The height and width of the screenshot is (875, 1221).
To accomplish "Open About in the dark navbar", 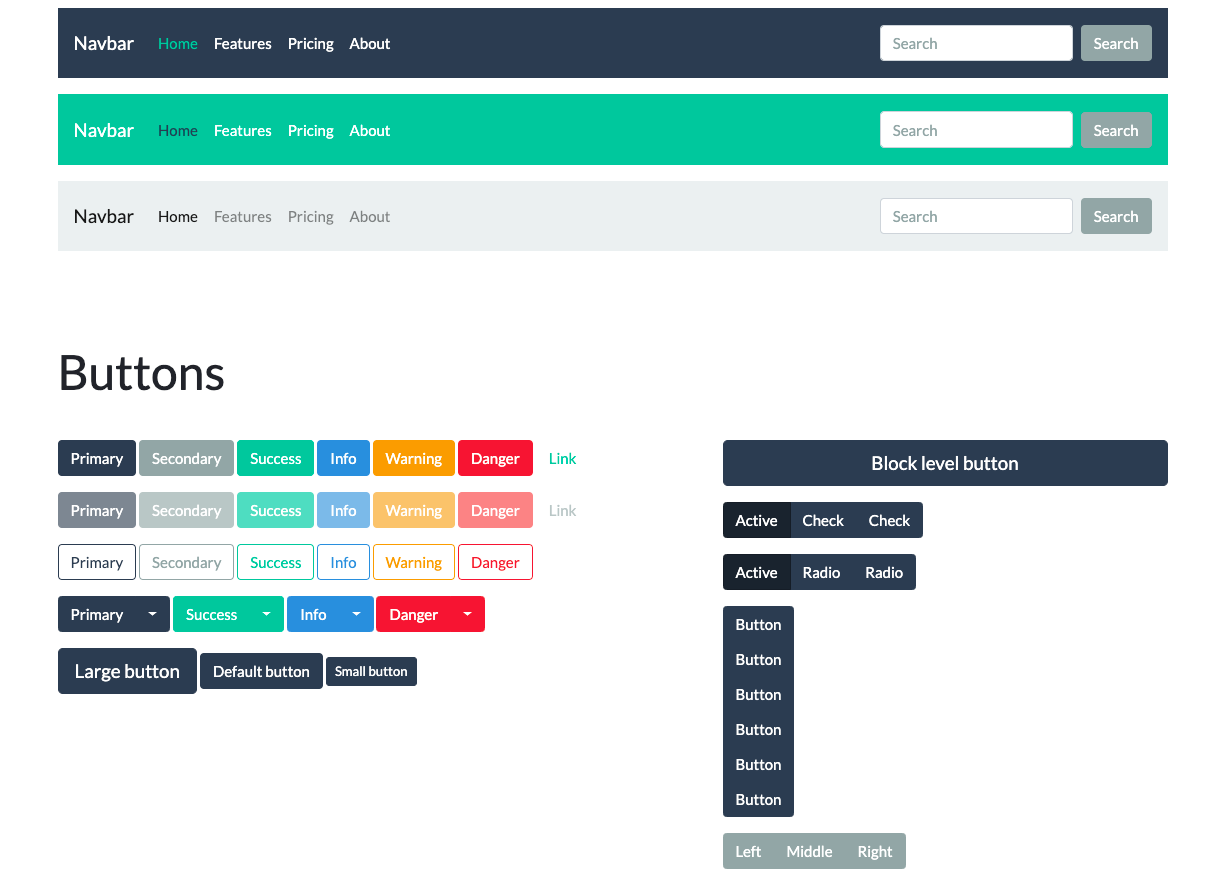I will point(370,43).
